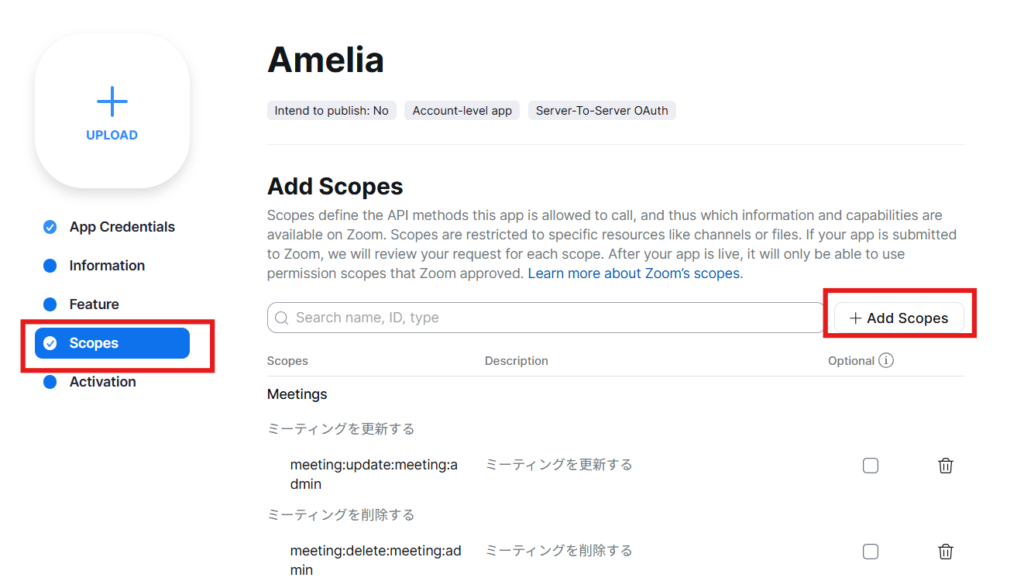Click the UPLOAD app icon tile
The width and height of the screenshot is (1024, 581).
[112, 111]
